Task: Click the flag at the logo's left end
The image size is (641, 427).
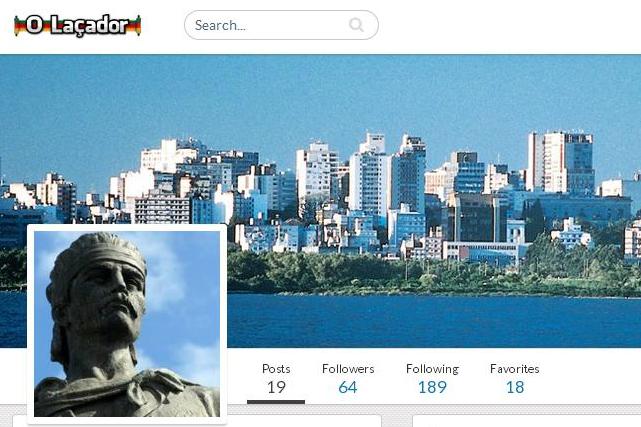Action: click(19, 25)
